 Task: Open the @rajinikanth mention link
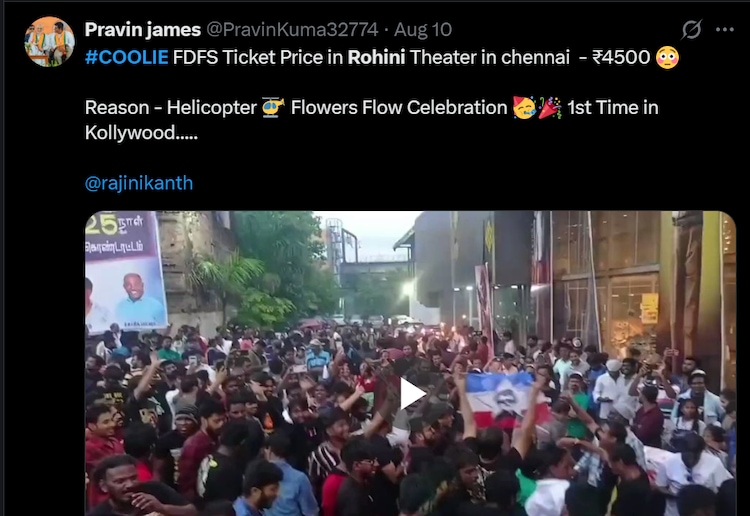tap(139, 183)
